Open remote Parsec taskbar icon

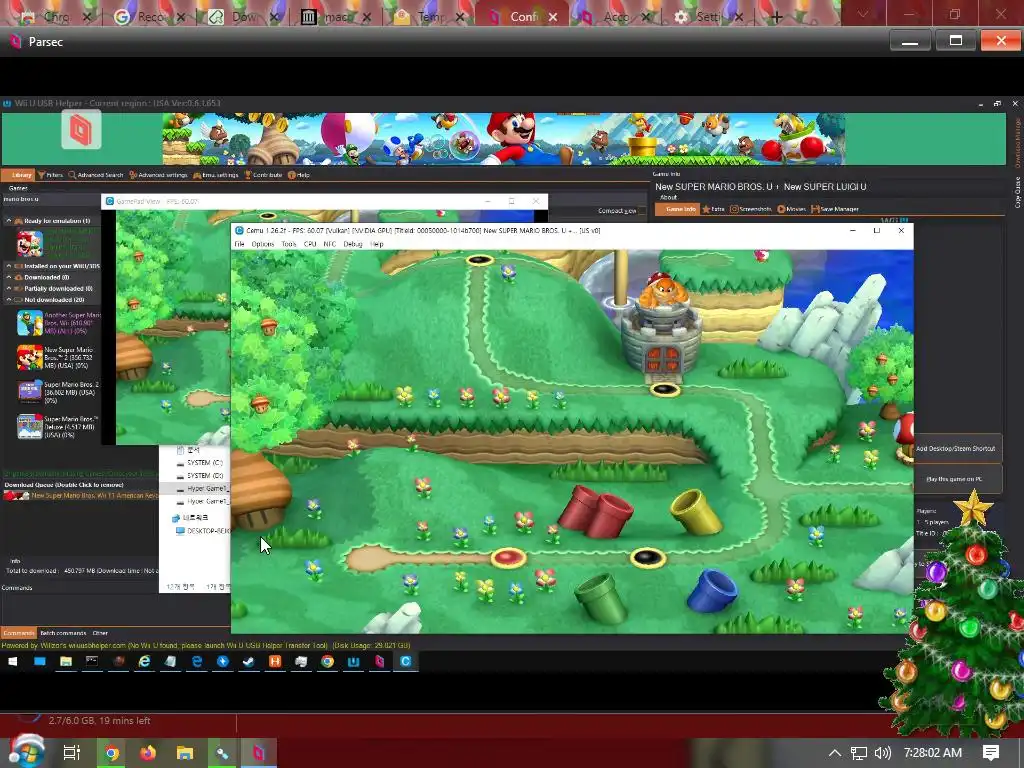[379, 662]
